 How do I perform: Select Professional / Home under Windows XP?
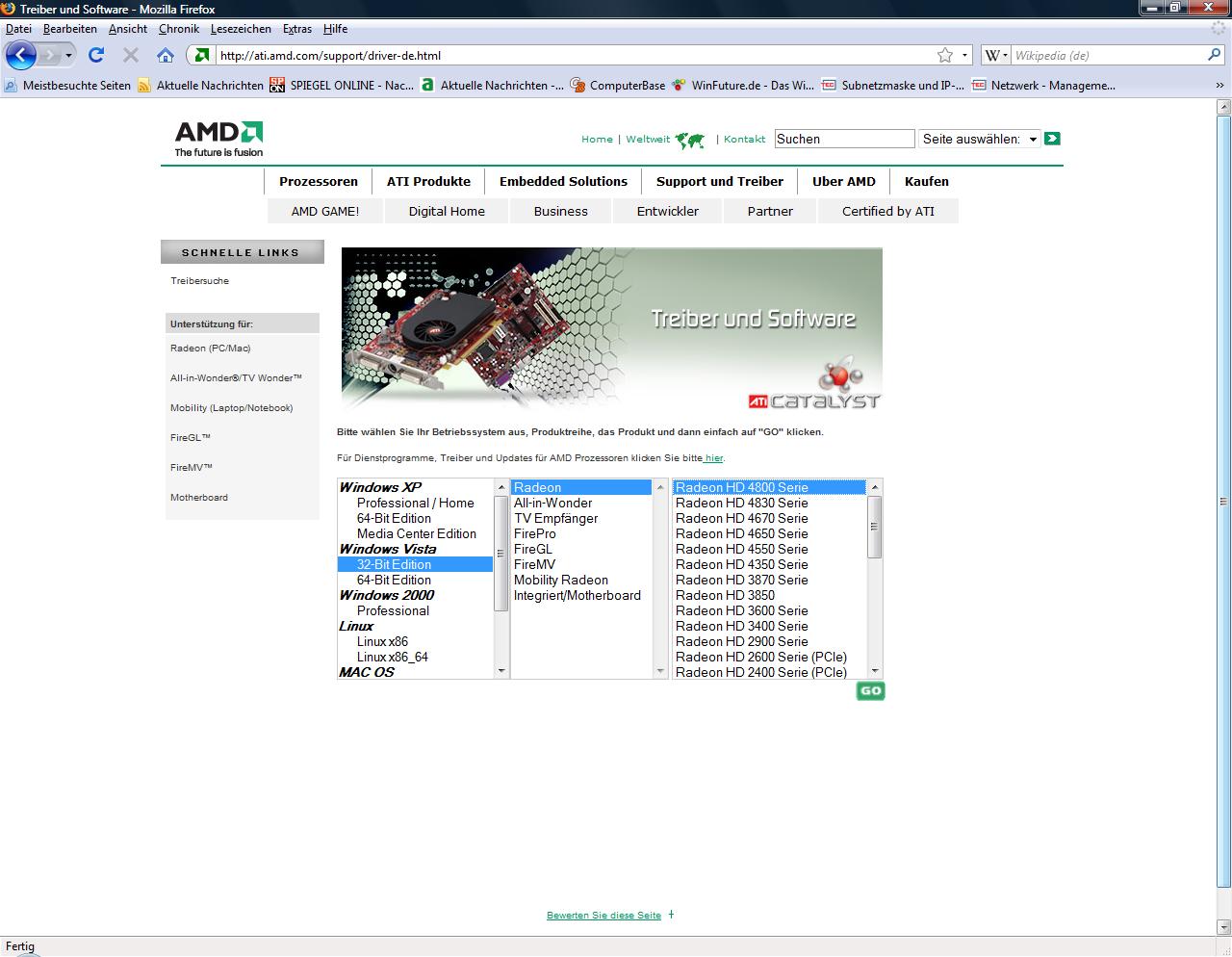coord(416,503)
